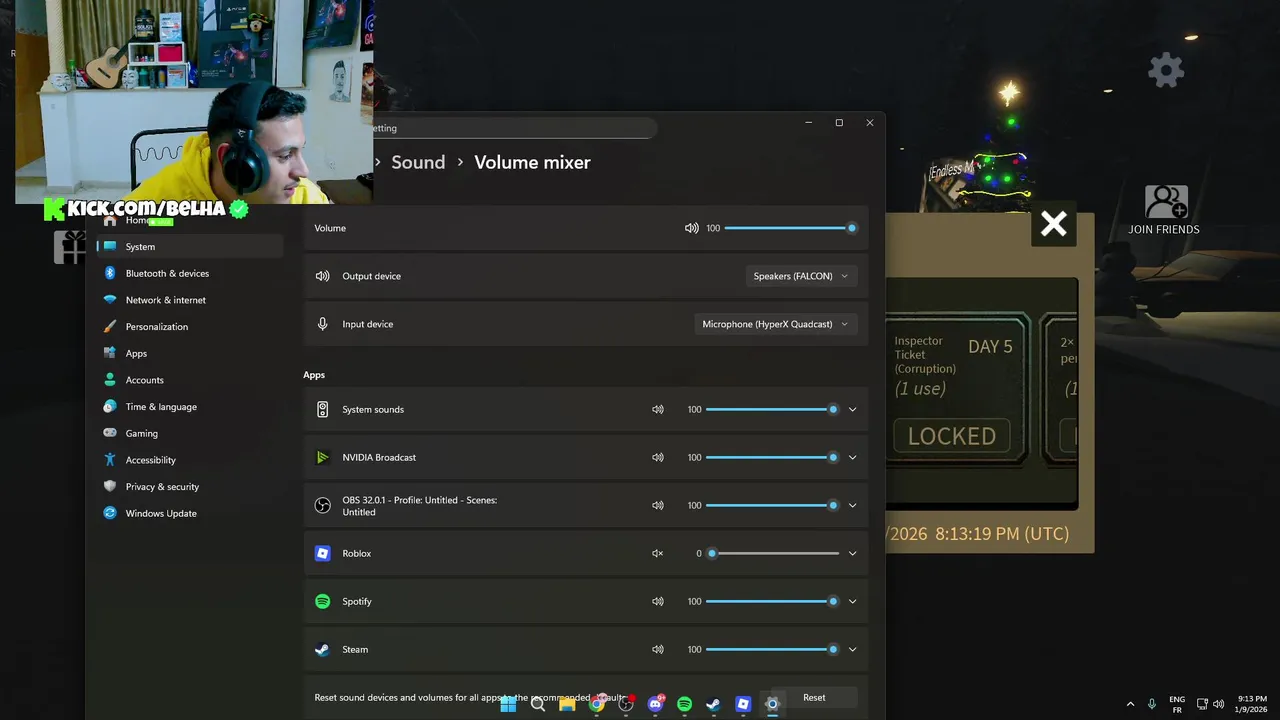Click the Time & language clock icon

(110, 407)
